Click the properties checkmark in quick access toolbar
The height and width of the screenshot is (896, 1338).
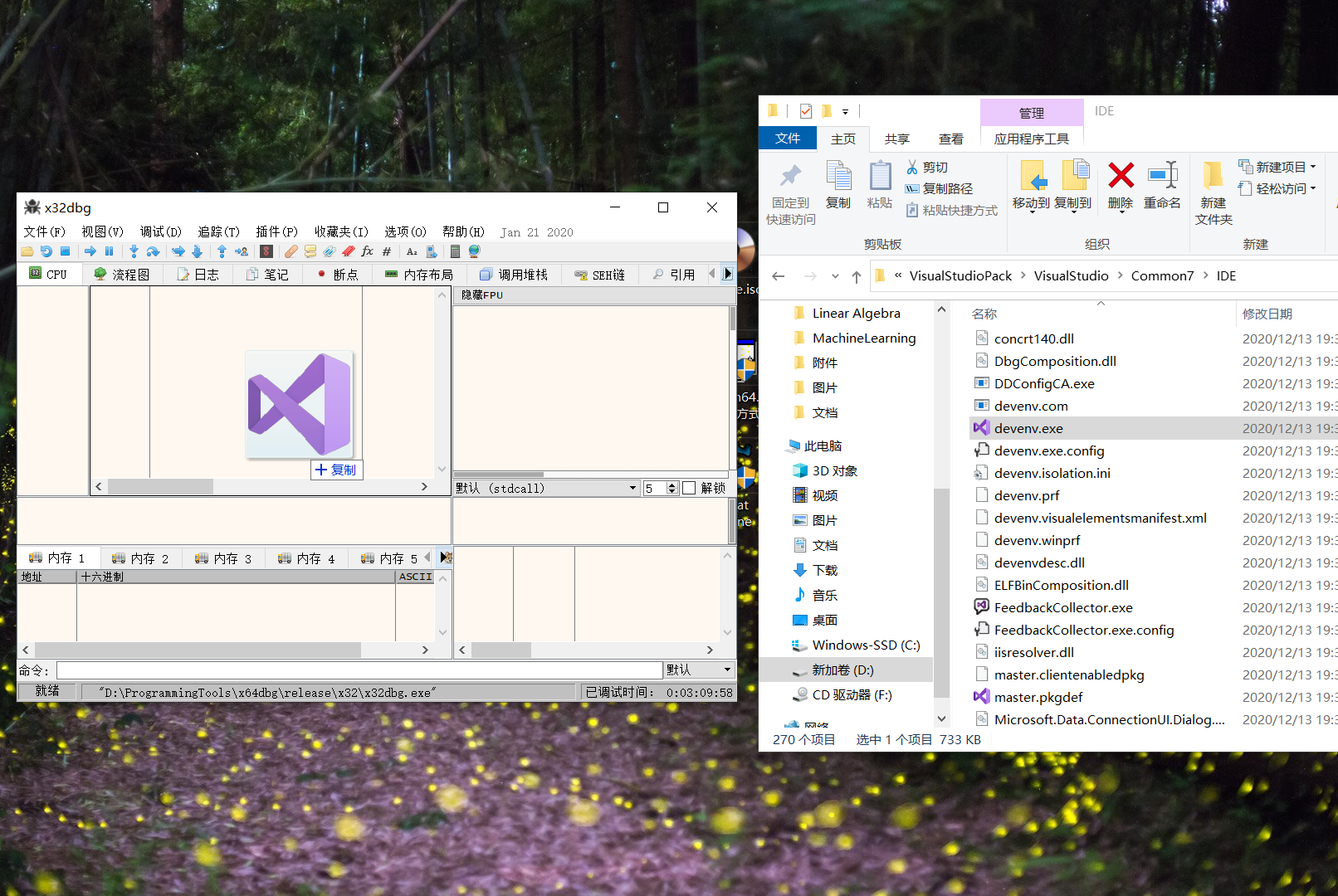pos(806,111)
